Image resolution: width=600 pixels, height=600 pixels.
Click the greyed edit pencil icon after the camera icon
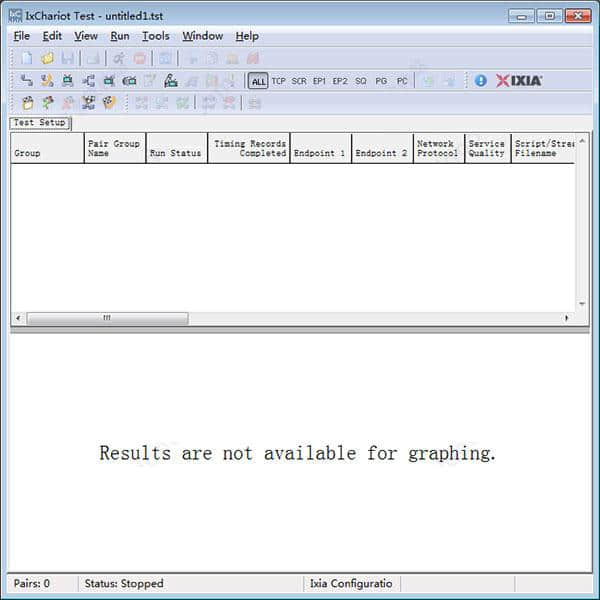tap(150, 81)
